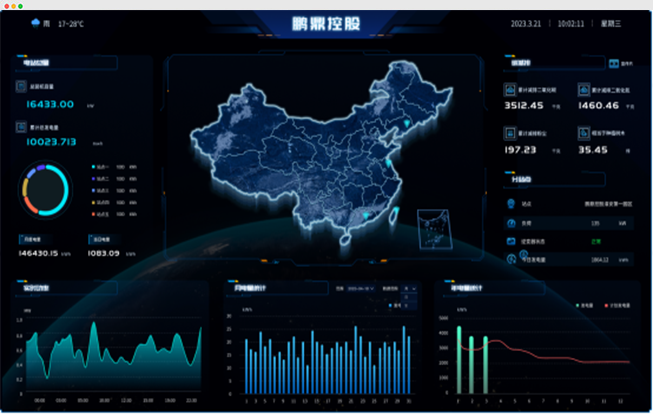This screenshot has height=414, width=653.
Task: Click the icon beside the 197.23 value
Action: pyautogui.click(x=510, y=132)
